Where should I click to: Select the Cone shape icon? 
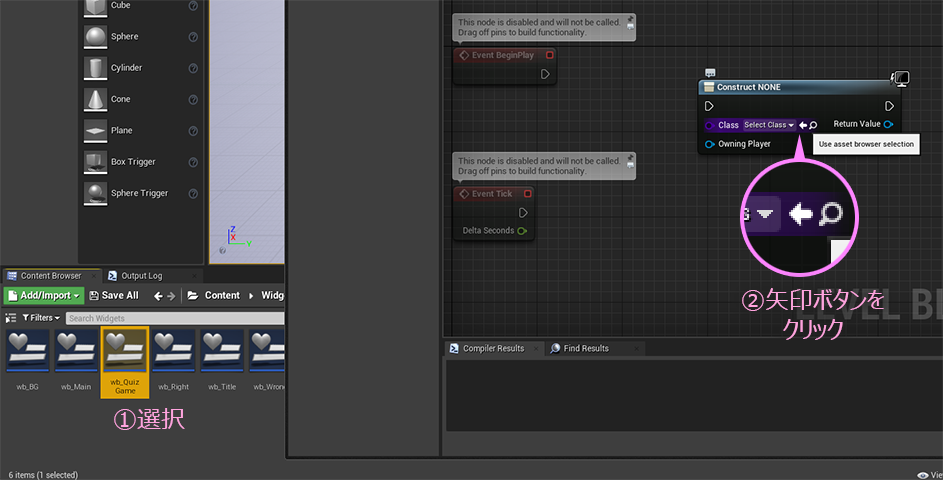point(95,99)
